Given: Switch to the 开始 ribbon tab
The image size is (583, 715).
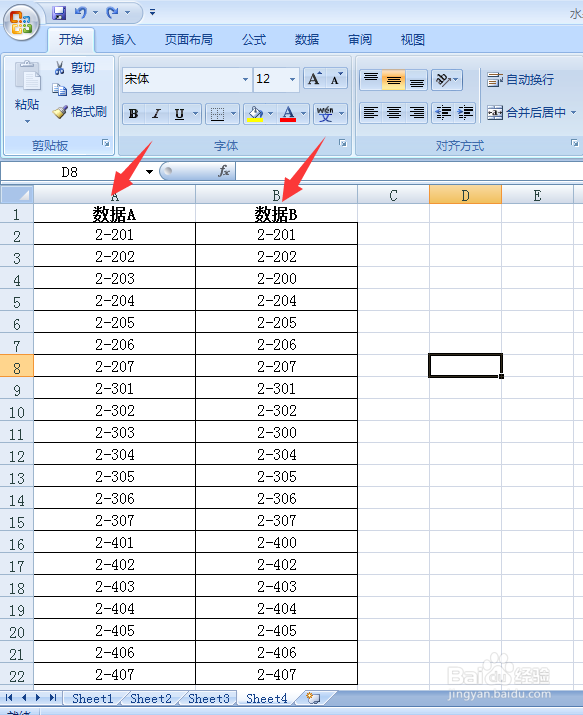Looking at the screenshot, I should [71, 40].
